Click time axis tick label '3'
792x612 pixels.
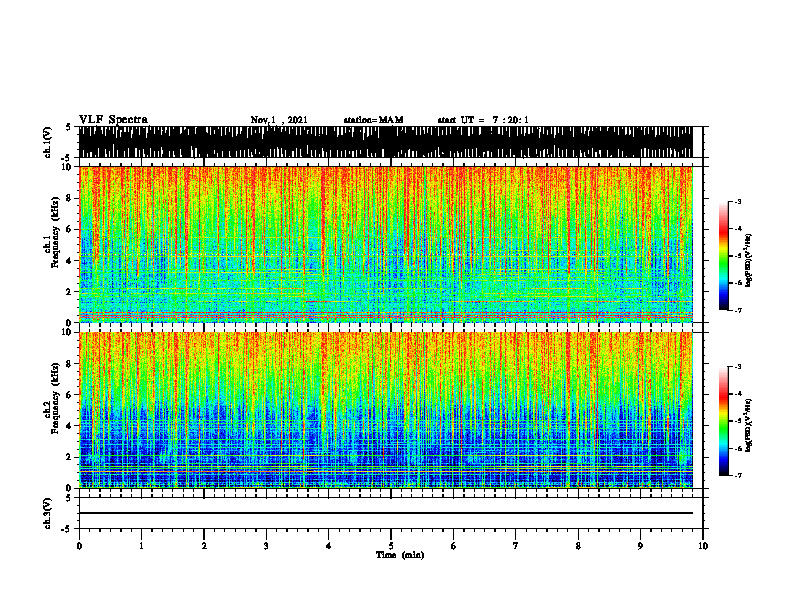point(266,546)
